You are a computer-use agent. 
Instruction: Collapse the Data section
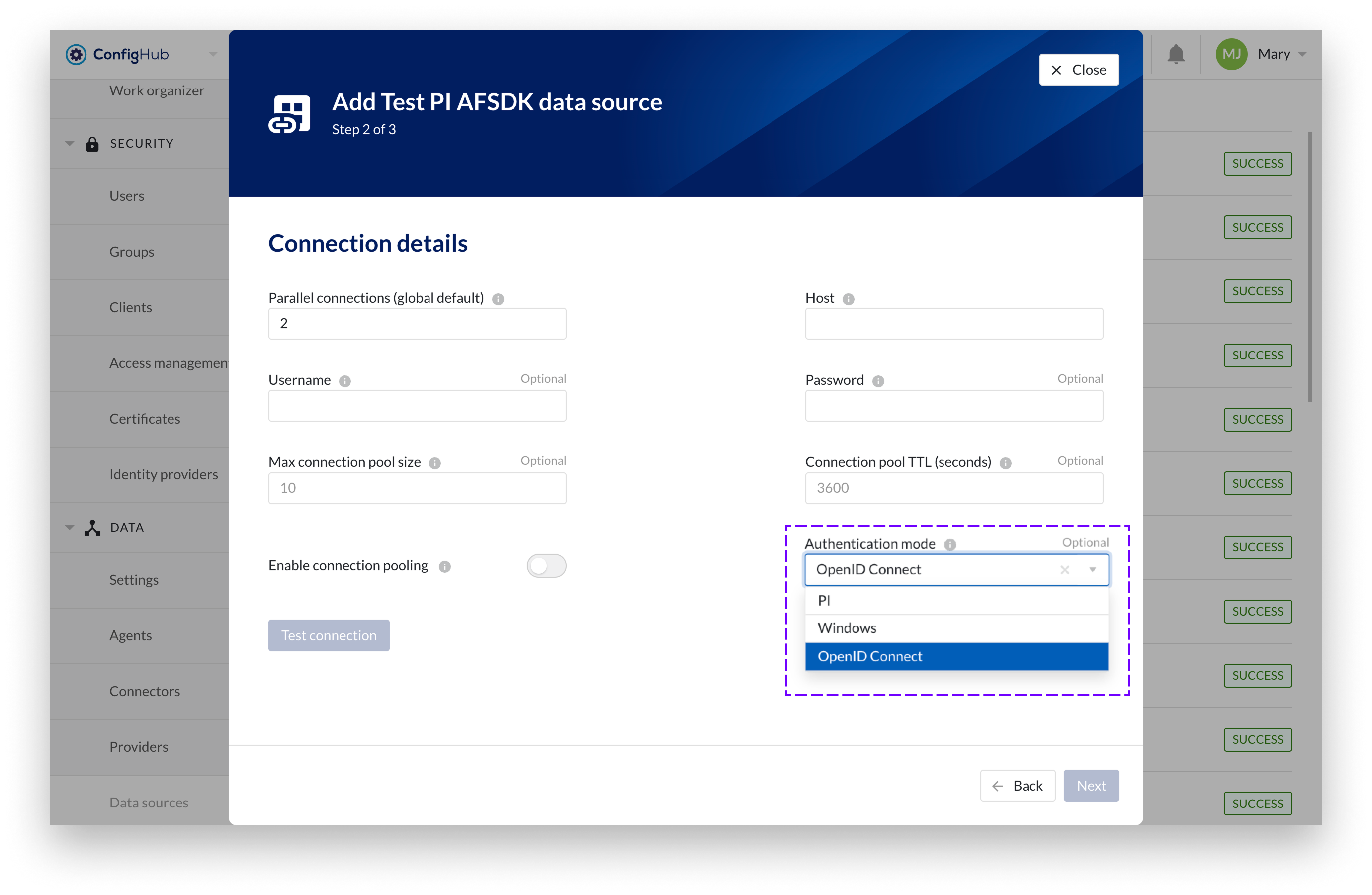(69, 527)
